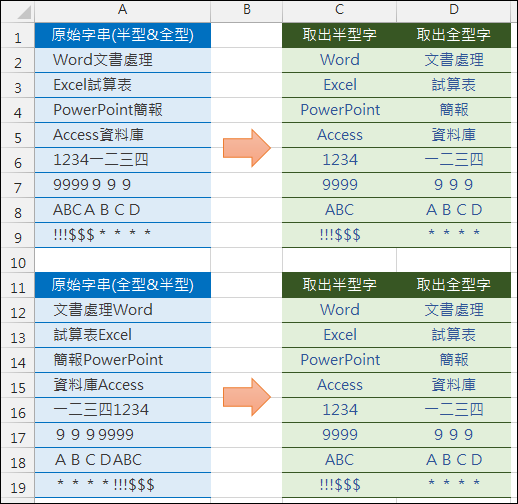Click Excel cell in row 13
This screenshot has width=518, height=504.
point(339,335)
